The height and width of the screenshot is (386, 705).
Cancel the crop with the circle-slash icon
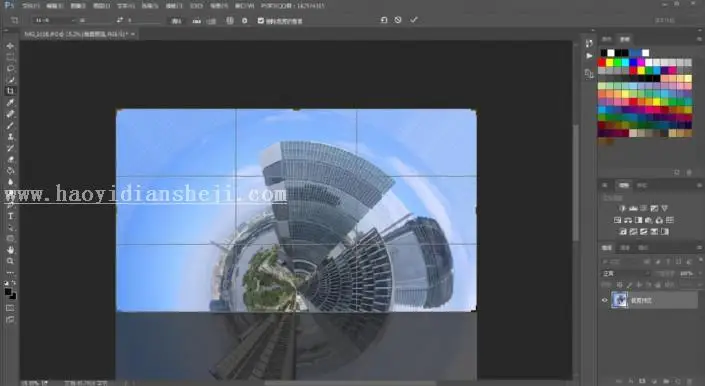click(x=398, y=20)
